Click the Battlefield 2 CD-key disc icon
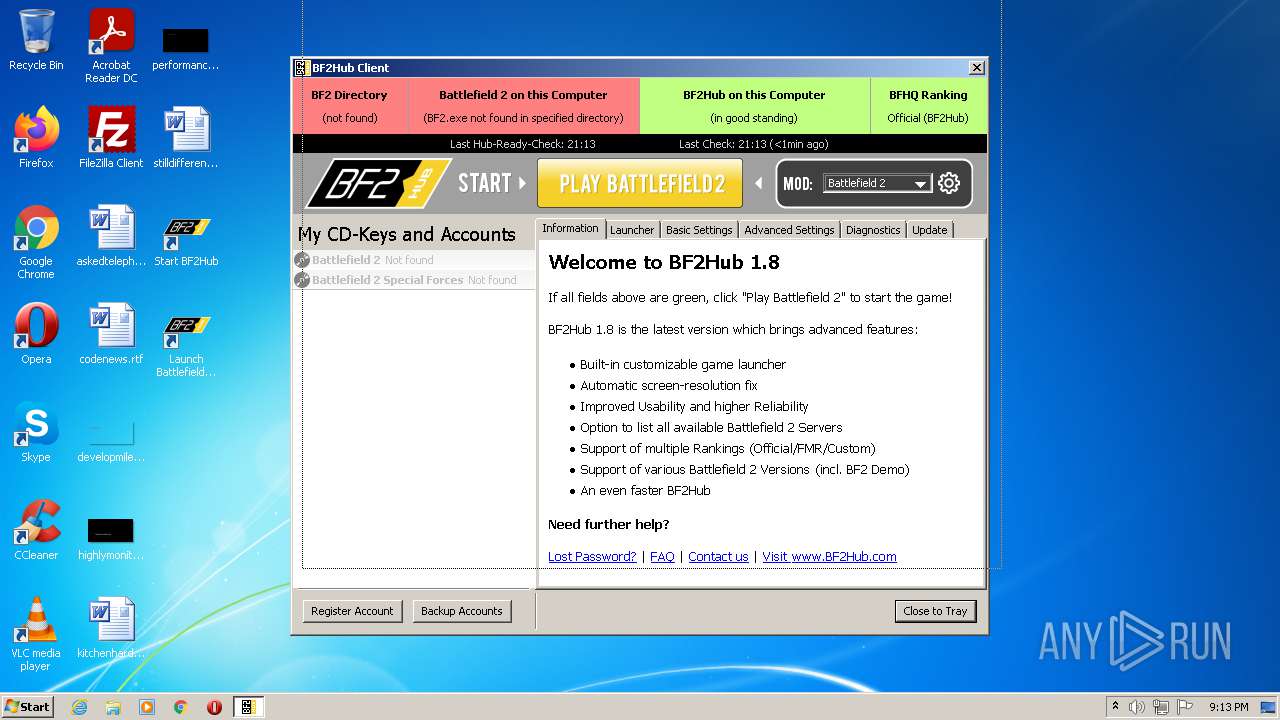The height and width of the screenshot is (720, 1280). pos(302,260)
